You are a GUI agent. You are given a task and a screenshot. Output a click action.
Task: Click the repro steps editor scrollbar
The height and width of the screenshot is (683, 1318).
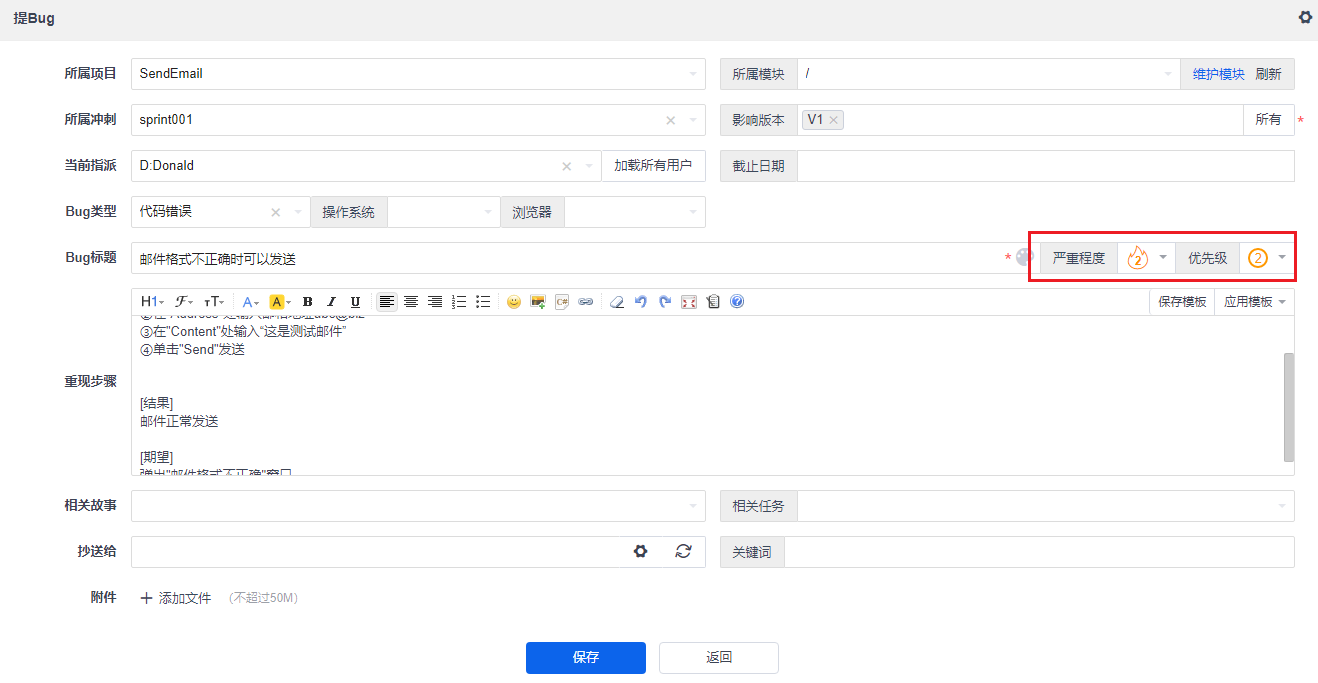pyautogui.click(x=1289, y=407)
